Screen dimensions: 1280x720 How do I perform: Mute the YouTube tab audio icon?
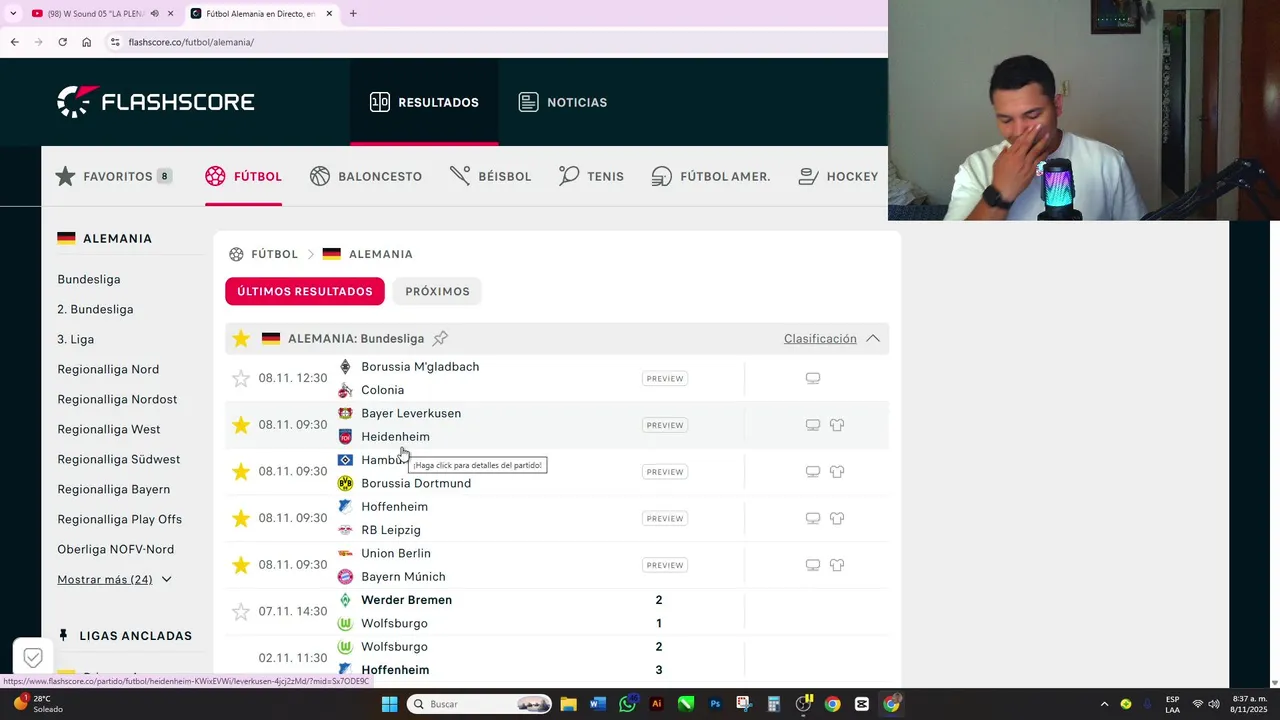point(154,13)
